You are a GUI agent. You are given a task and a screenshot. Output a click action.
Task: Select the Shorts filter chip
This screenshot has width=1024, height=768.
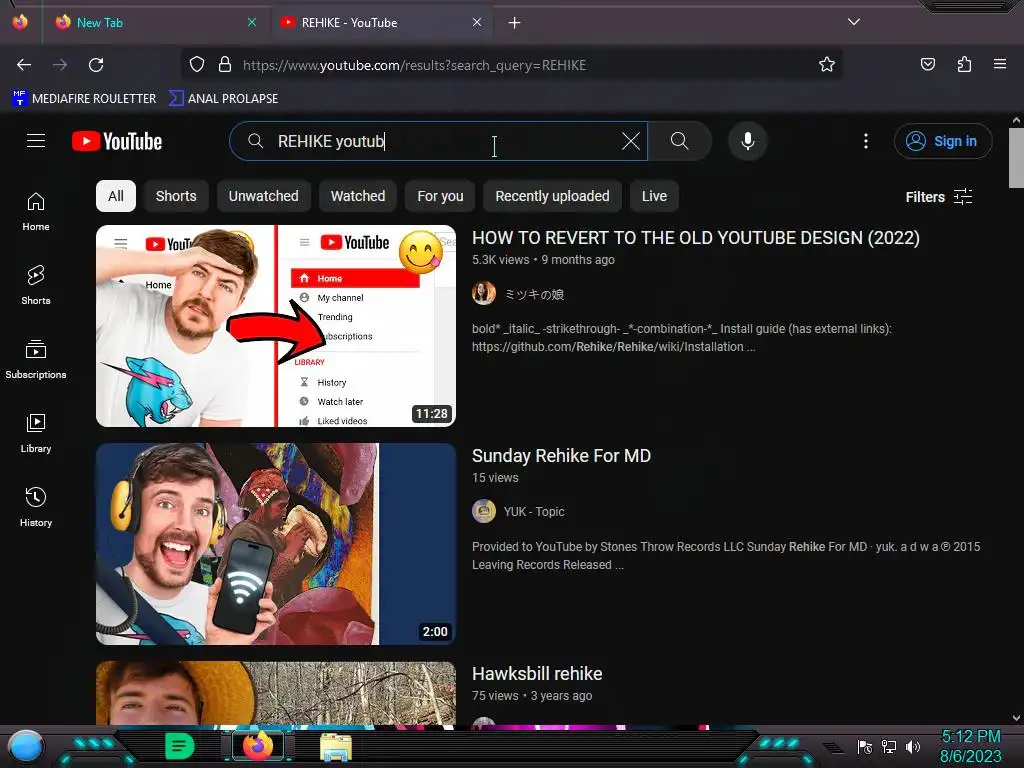pyautogui.click(x=176, y=196)
